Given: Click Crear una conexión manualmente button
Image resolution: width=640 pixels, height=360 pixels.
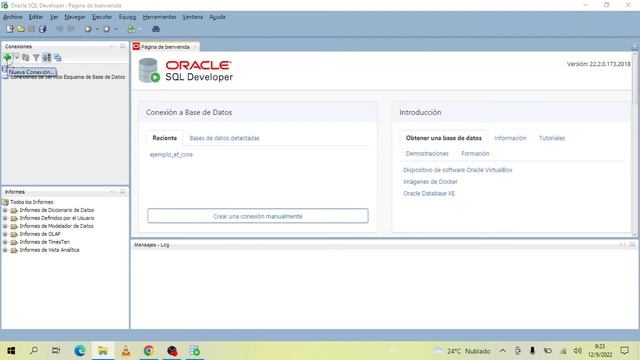Looking at the screenshot, I should pyautogui.click(x=258, y=216).
